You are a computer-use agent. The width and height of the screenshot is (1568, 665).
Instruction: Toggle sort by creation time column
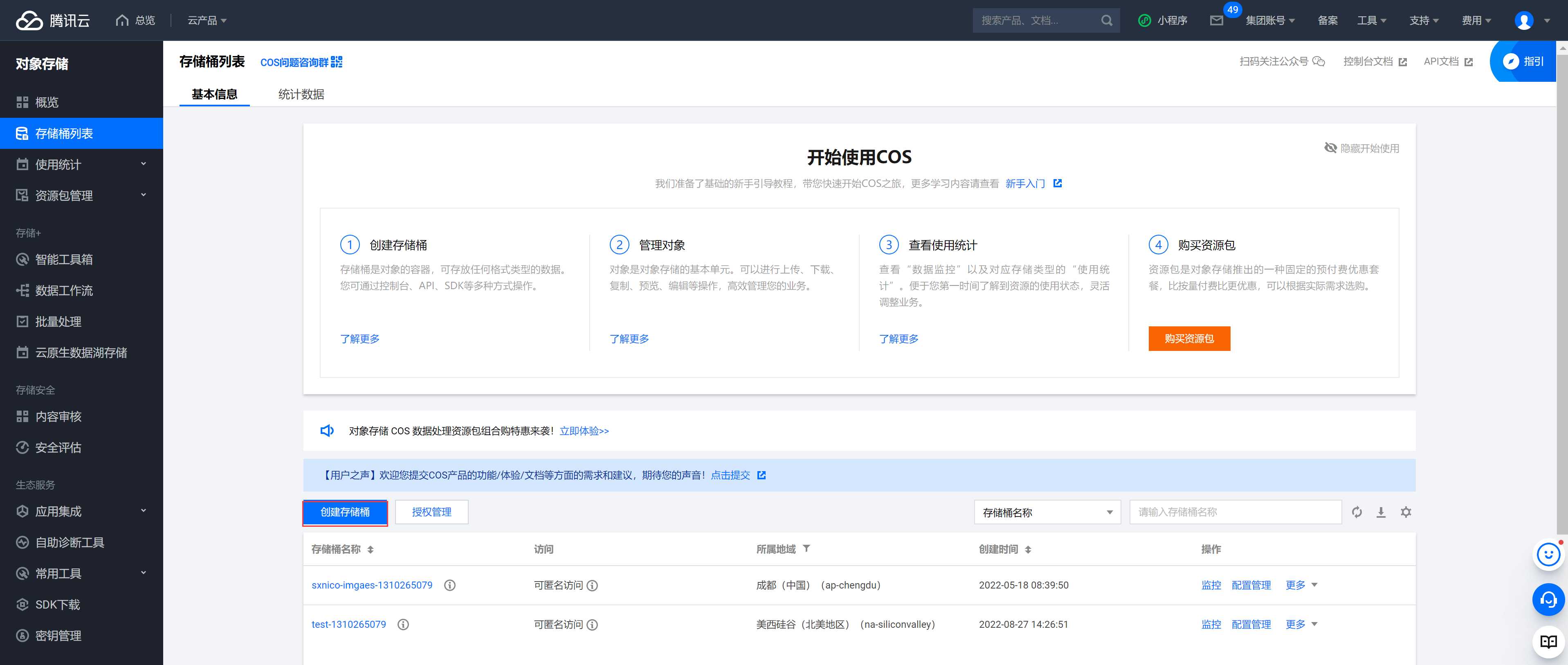pos(1028,550)
